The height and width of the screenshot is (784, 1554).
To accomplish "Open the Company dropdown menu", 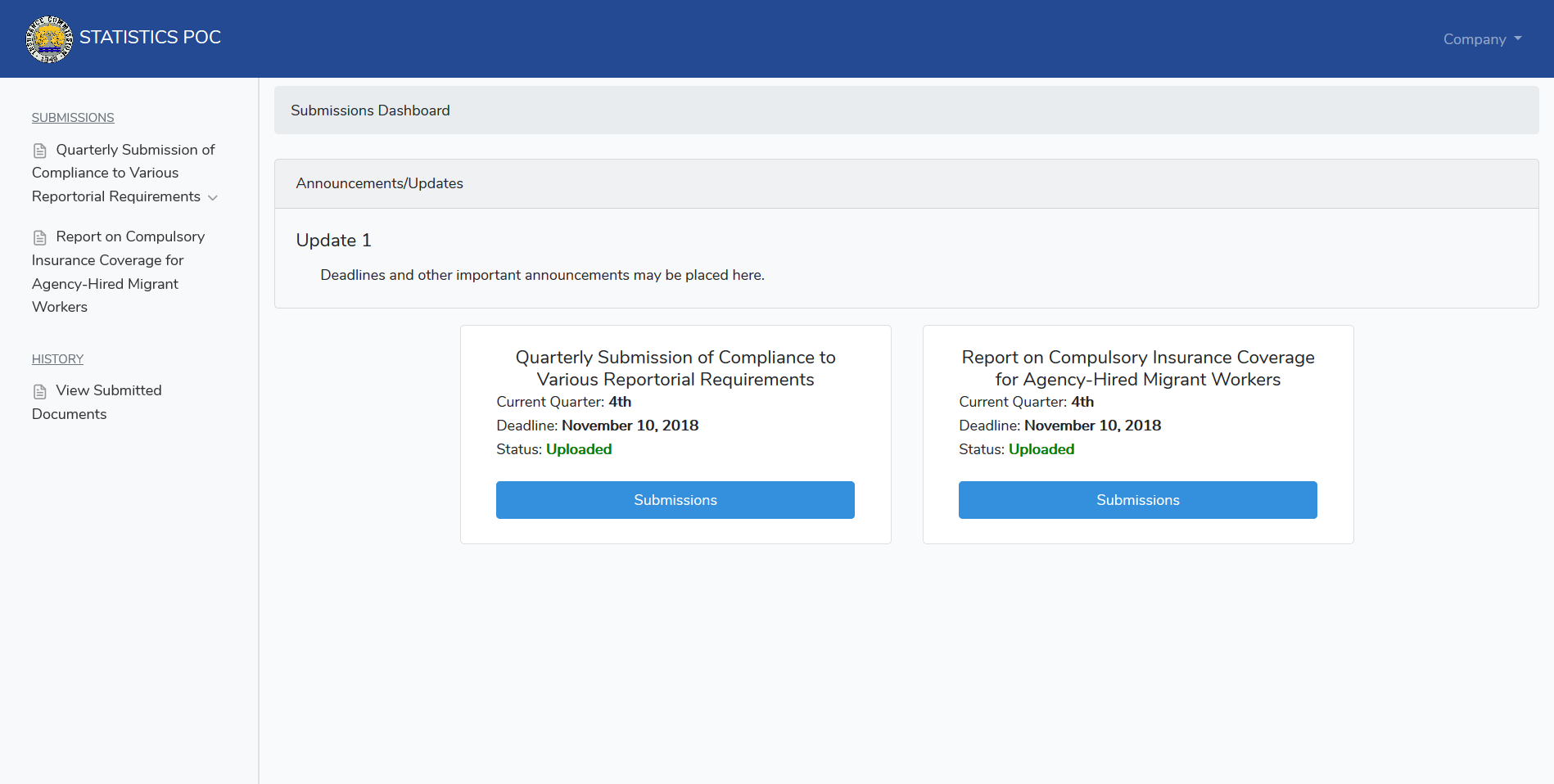I will click(x=1482, y=39).
